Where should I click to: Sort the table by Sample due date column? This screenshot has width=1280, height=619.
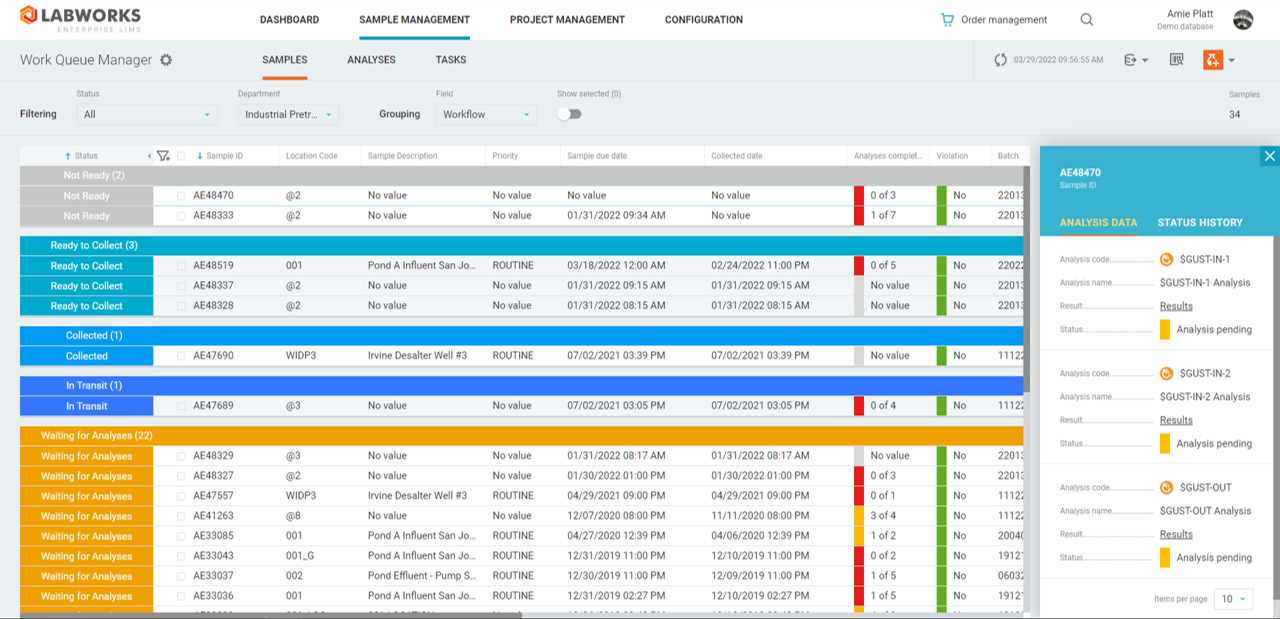pos(597,156)
